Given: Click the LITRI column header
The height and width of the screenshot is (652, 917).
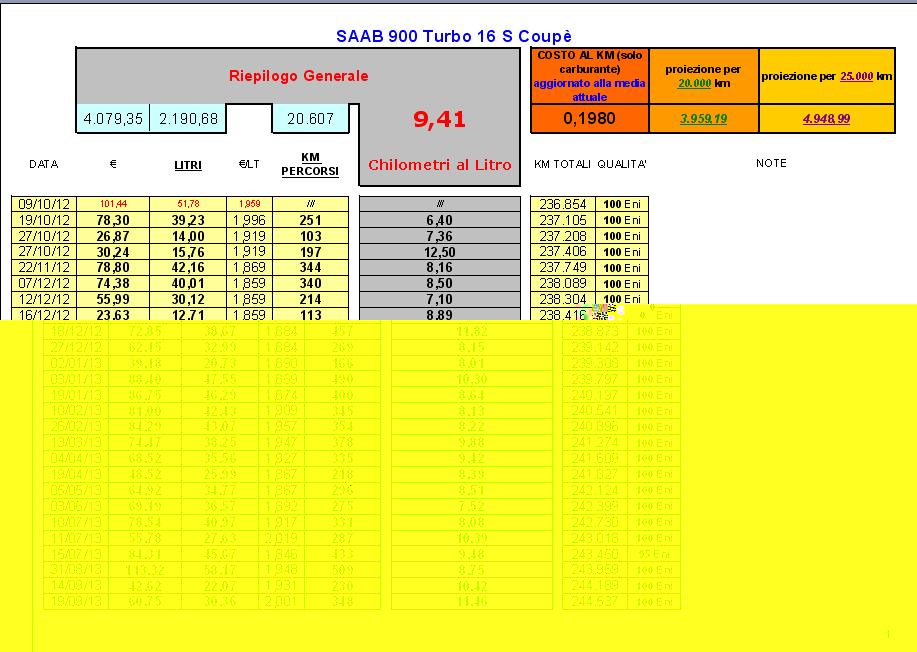Looking at the screenshot, I should 188,165.
